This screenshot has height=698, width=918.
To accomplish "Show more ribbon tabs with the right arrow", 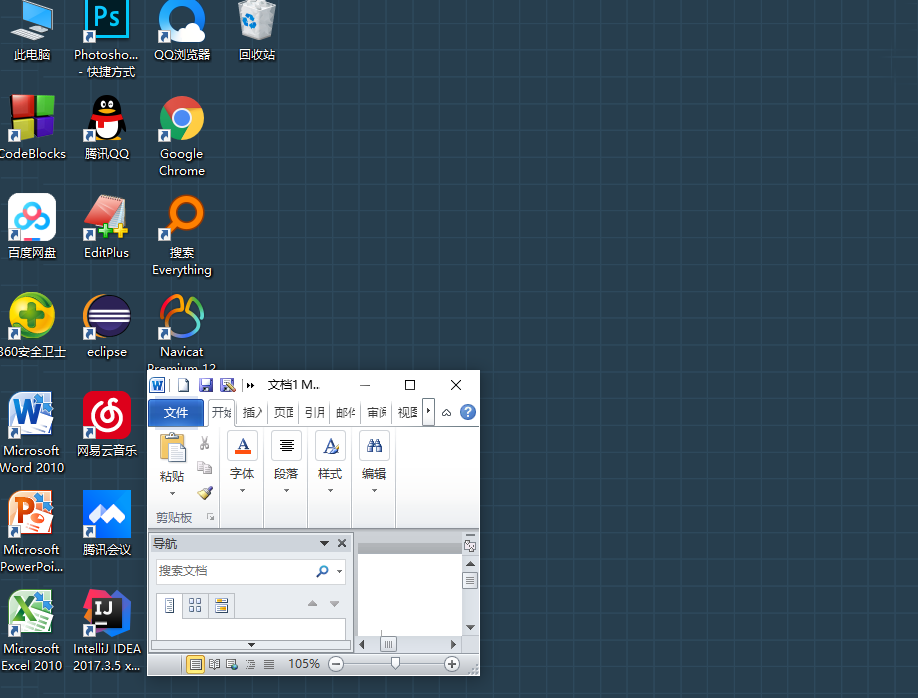I will (429, 412).
